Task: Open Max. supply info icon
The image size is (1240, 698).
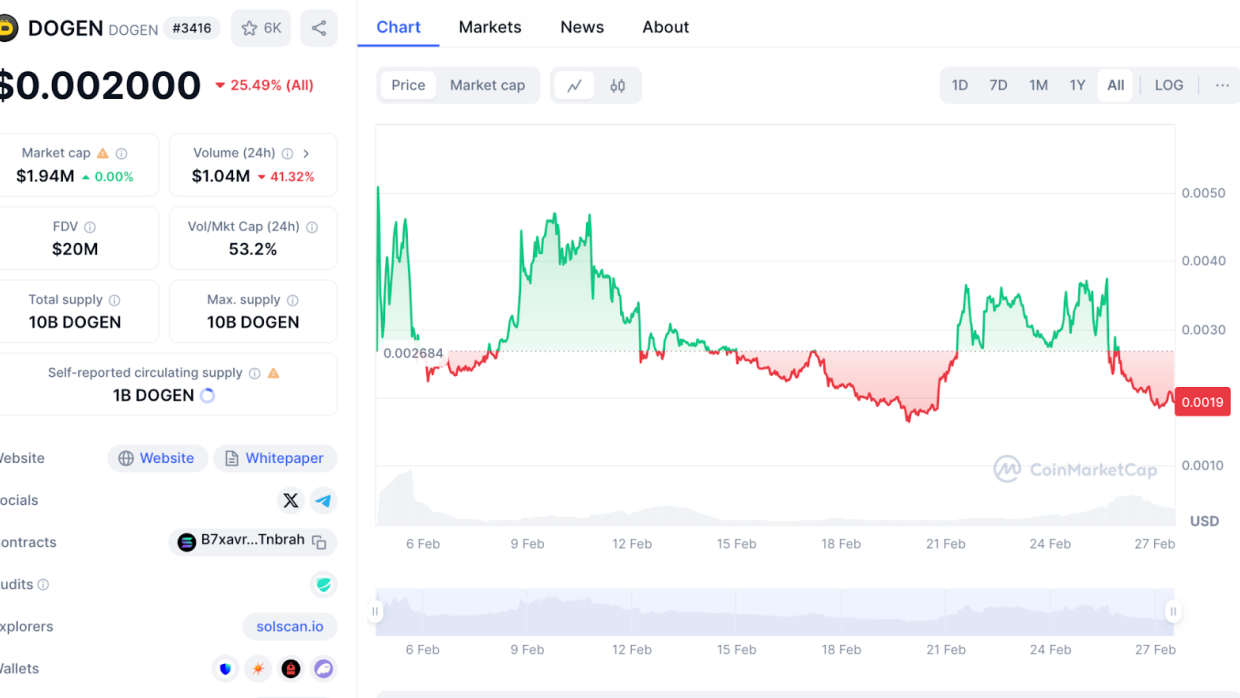Action: [x=292, y=300]
